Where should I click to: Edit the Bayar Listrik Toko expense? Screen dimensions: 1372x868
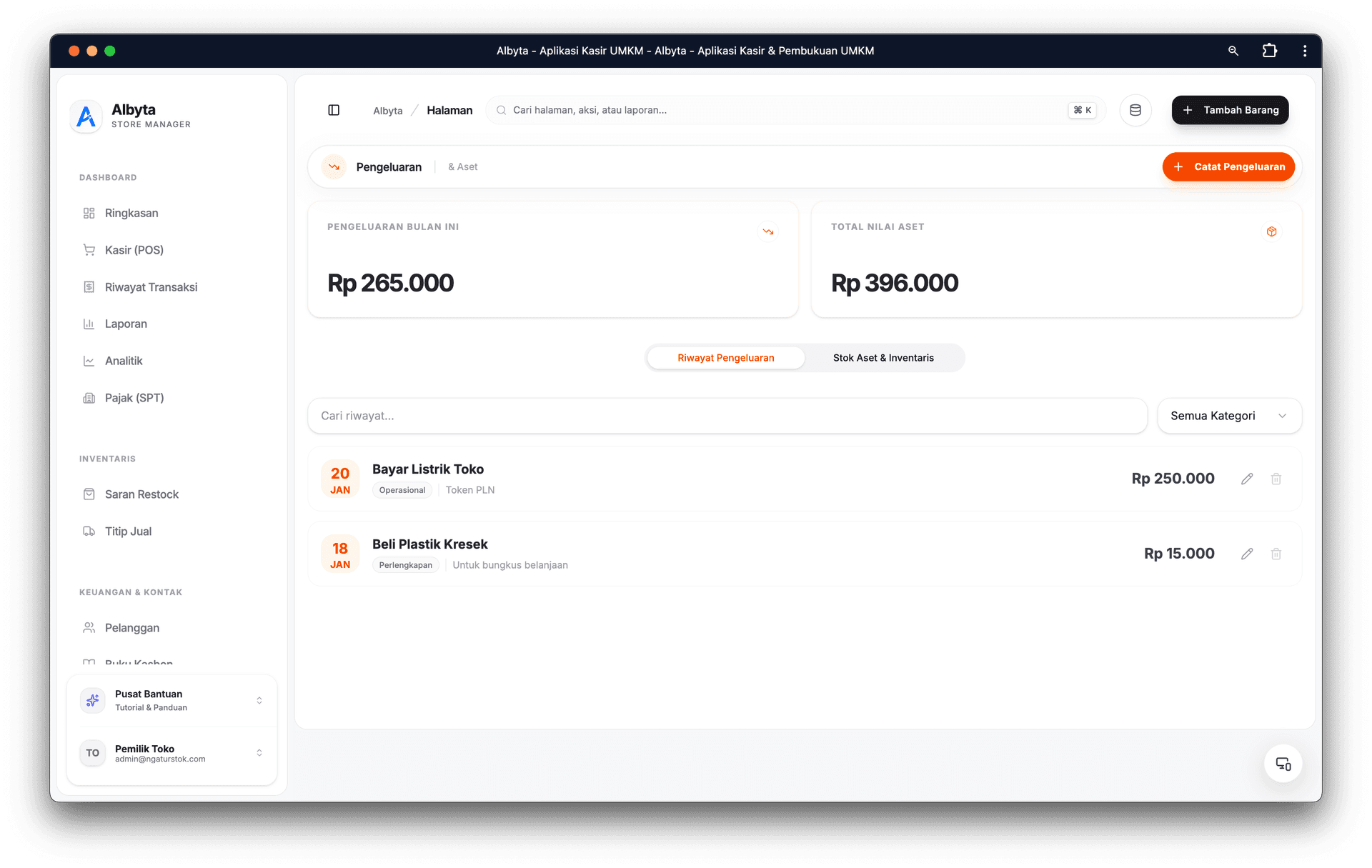pos(1247,479)
